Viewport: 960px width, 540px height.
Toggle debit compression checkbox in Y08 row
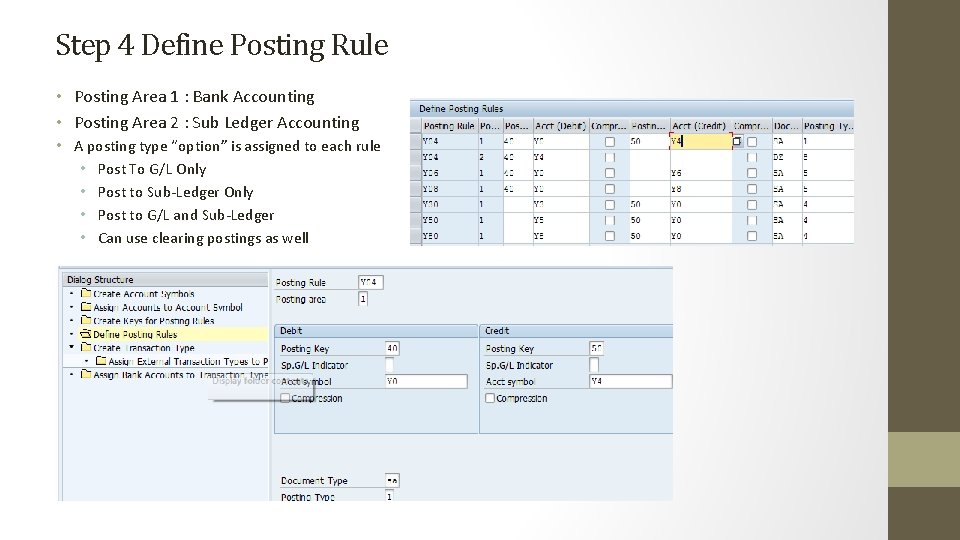pos(610,189)
